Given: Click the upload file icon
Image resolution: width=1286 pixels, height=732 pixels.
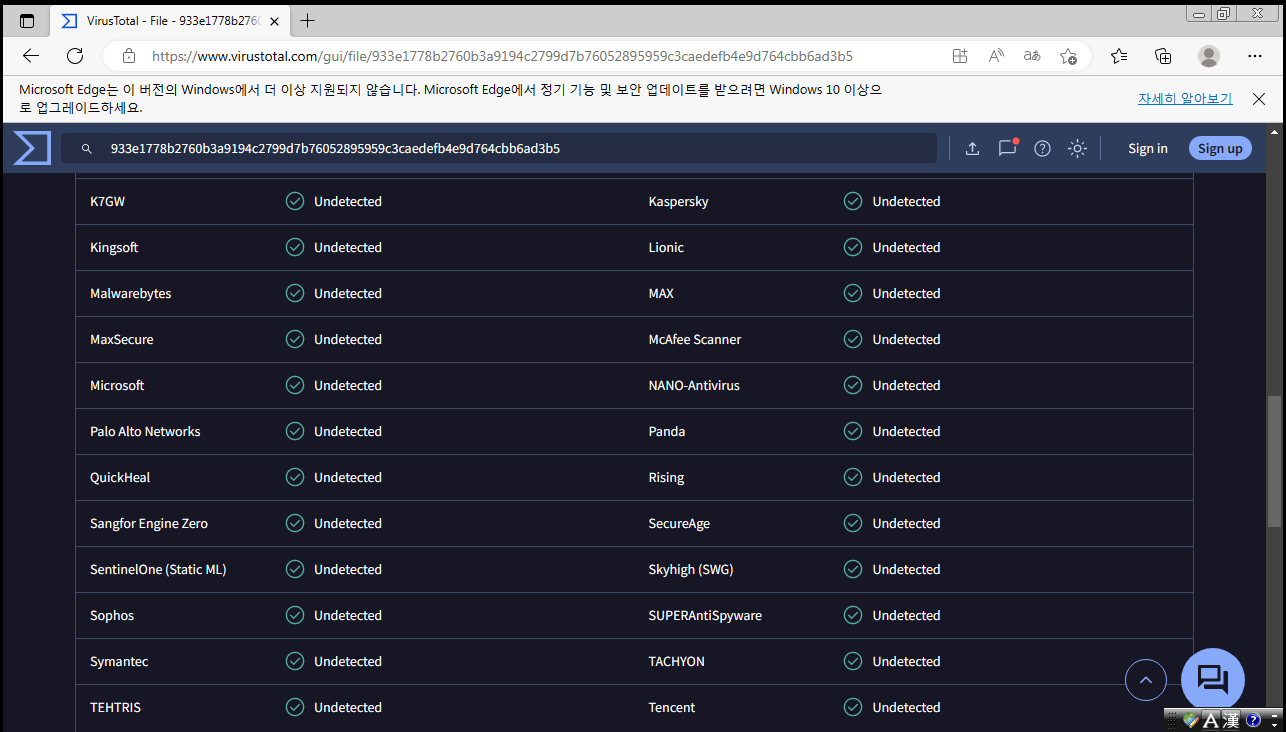Looking at the screenshot, I should (972, 149).
